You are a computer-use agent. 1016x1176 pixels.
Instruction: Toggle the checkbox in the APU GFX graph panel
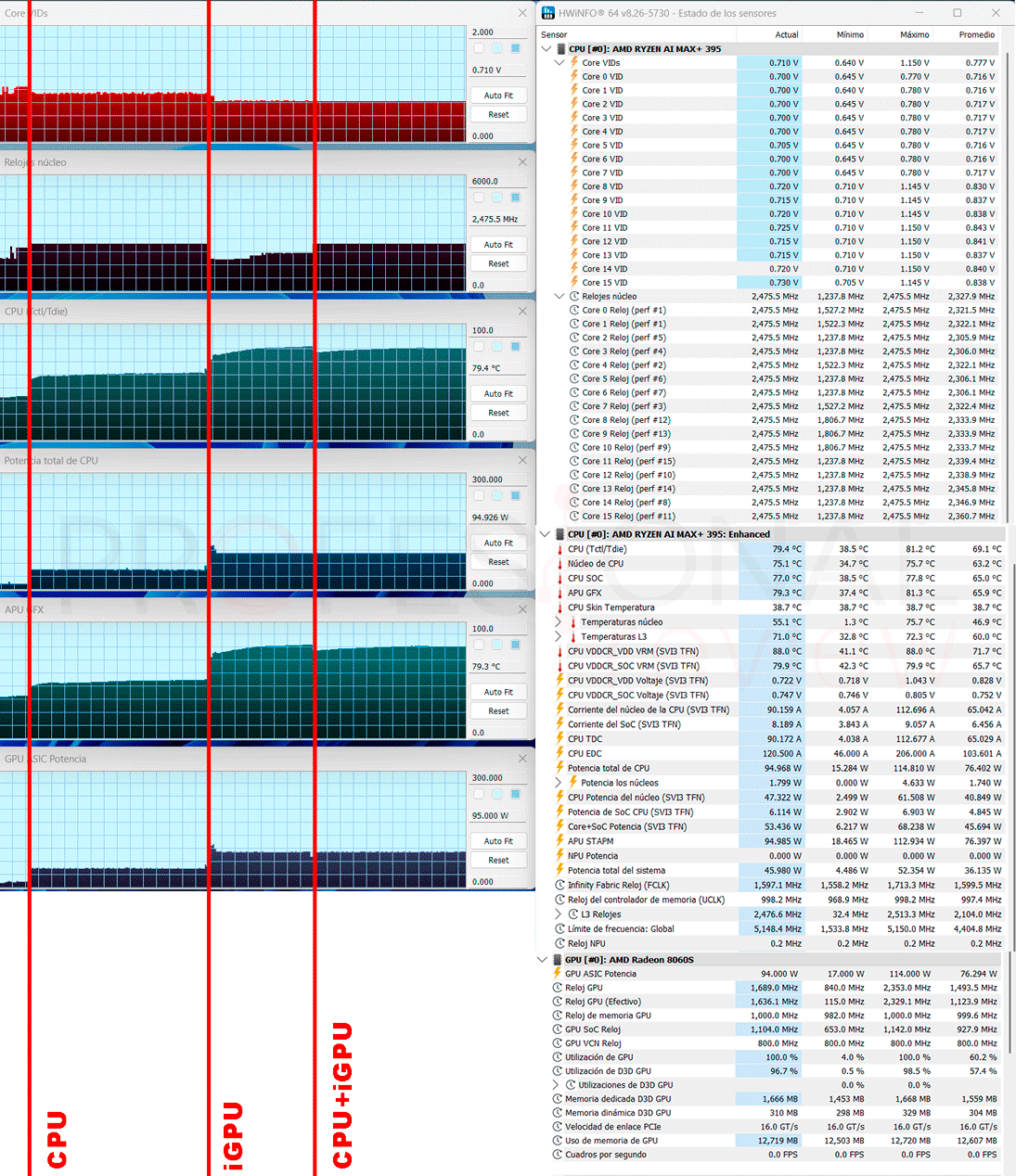479,645
